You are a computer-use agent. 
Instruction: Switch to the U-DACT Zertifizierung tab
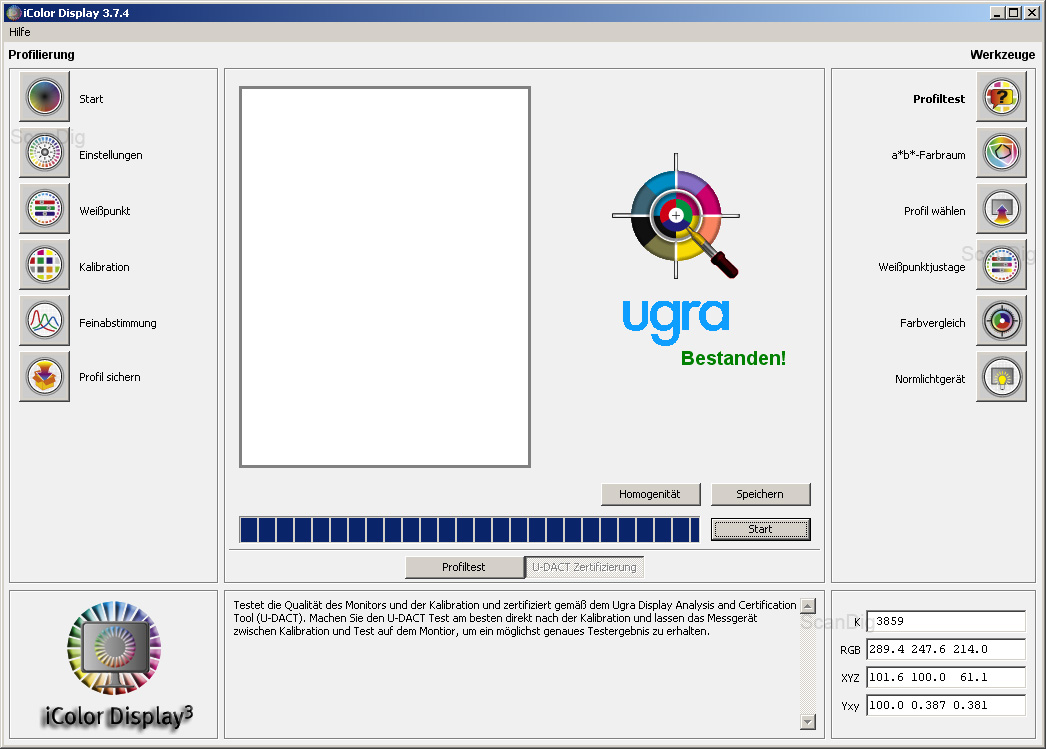coord(584,567)
